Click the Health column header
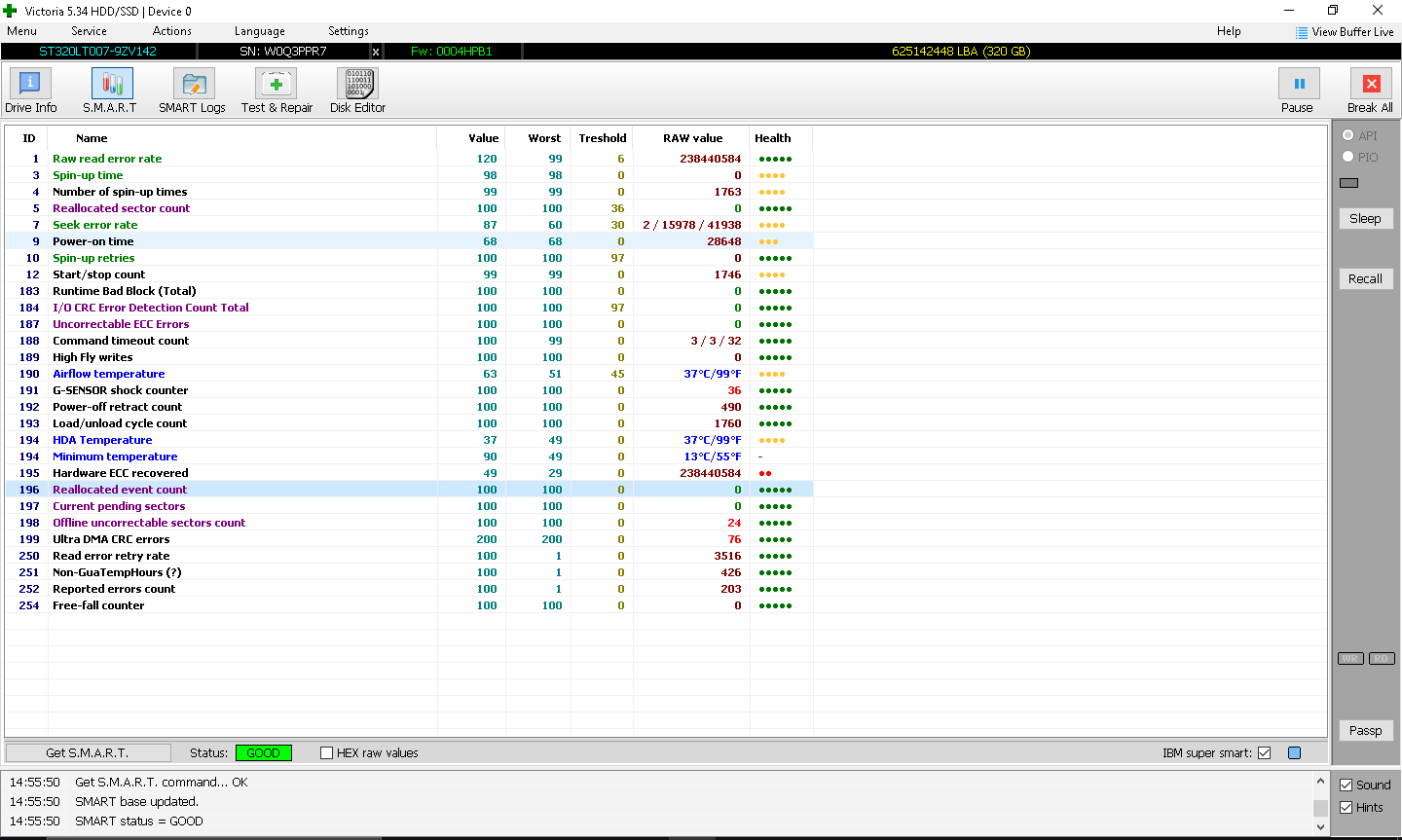 pos(773,138)
